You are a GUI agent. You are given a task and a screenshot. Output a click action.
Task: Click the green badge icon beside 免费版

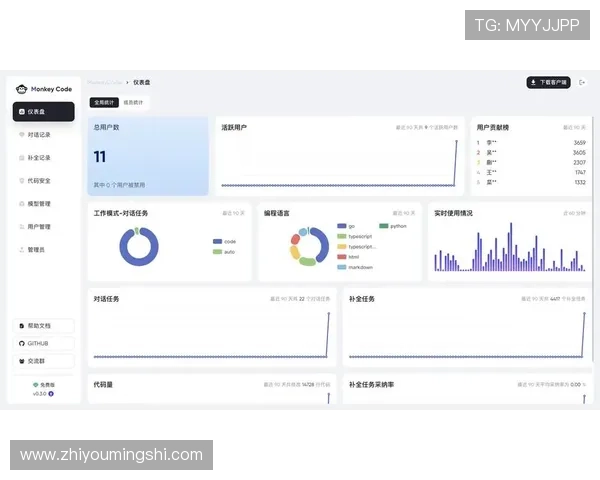click(x=36, y=385)
